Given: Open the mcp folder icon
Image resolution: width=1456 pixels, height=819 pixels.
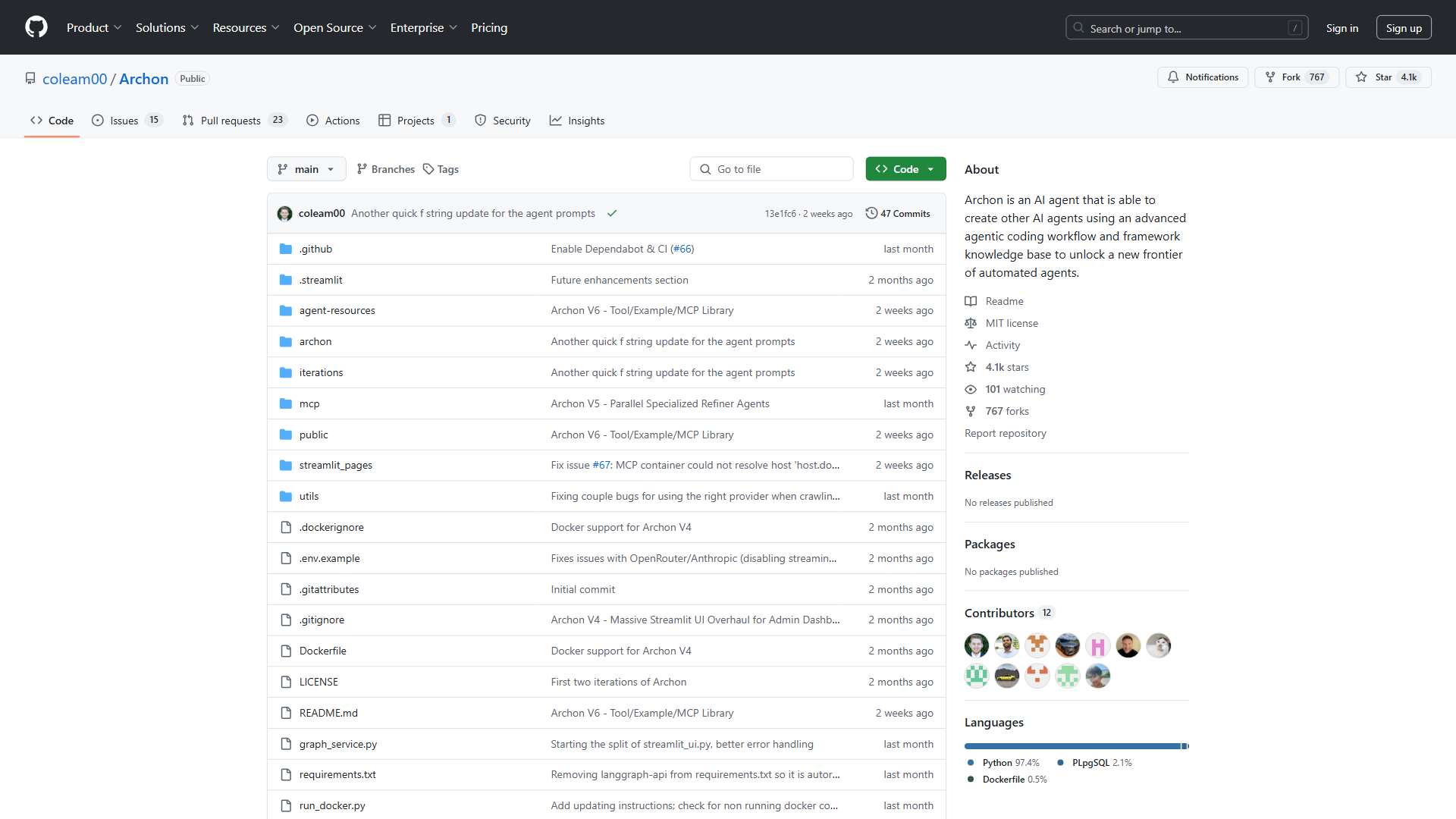Looking at the screenshot, I should click(286, 403).
